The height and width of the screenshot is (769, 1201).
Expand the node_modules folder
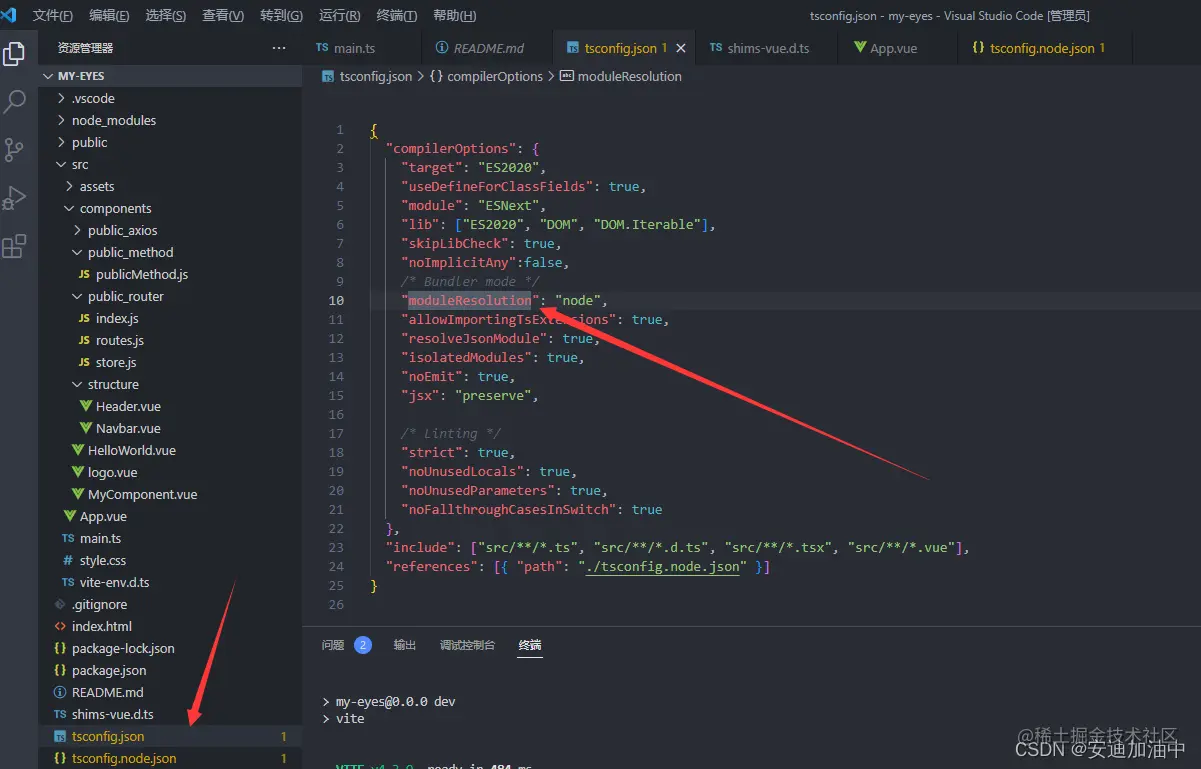[x=170, y=120]
